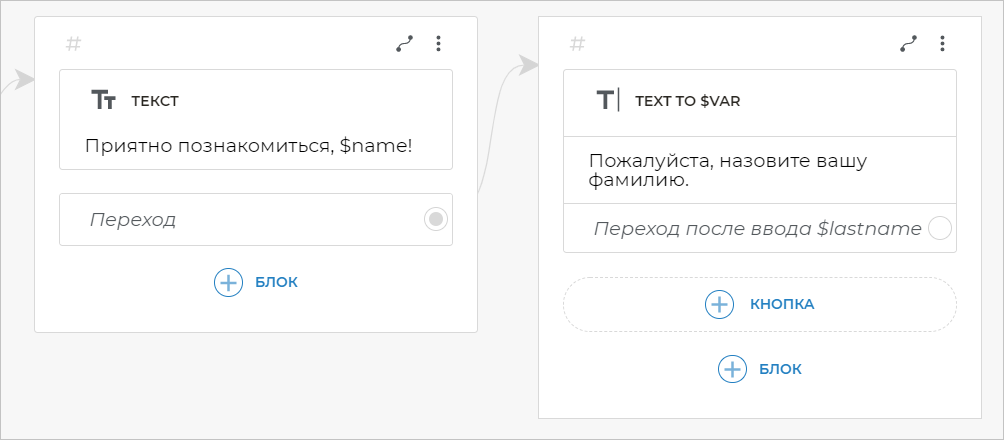Click the Переход transition field
This screenshot has height=440, width=1004.
[x=240, y=219]
